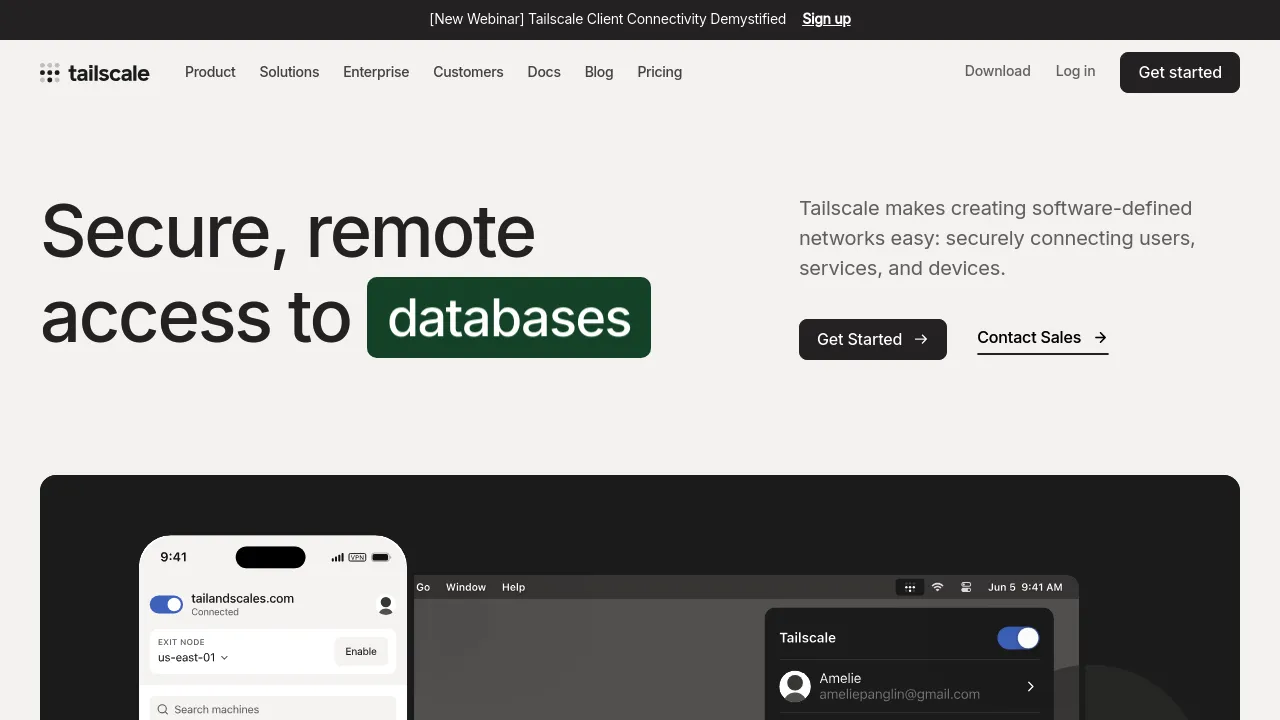The height and width of the screenshot is (720, 1280).
Task: Enable the us-east-01 exit node
Action: tap(361, 651)
